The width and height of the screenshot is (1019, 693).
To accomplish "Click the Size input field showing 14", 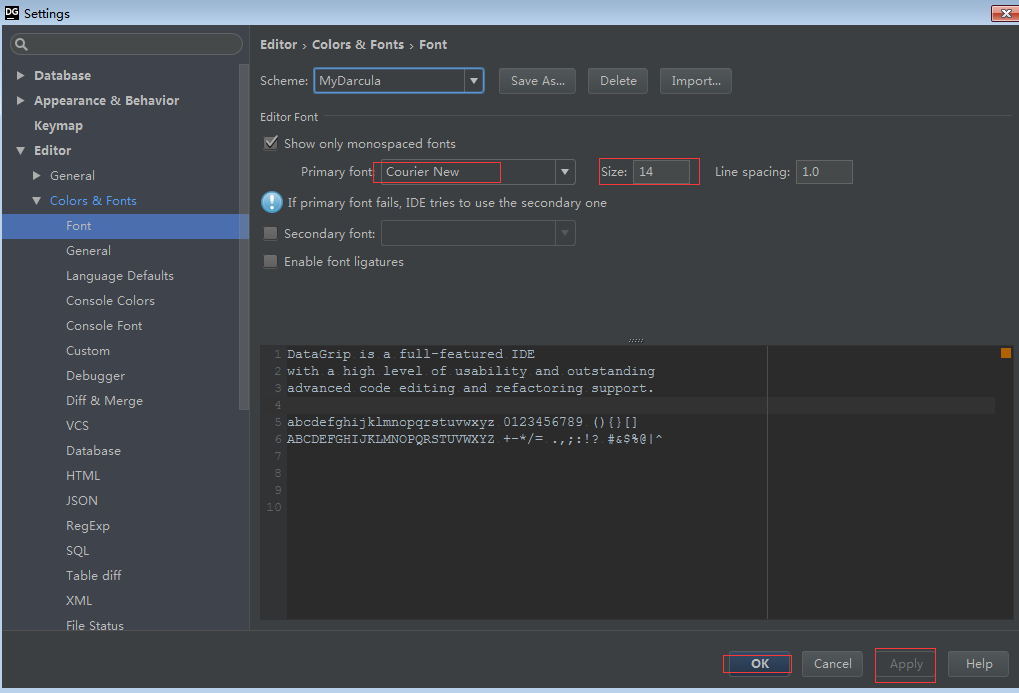I will click(x=662, y=172).
